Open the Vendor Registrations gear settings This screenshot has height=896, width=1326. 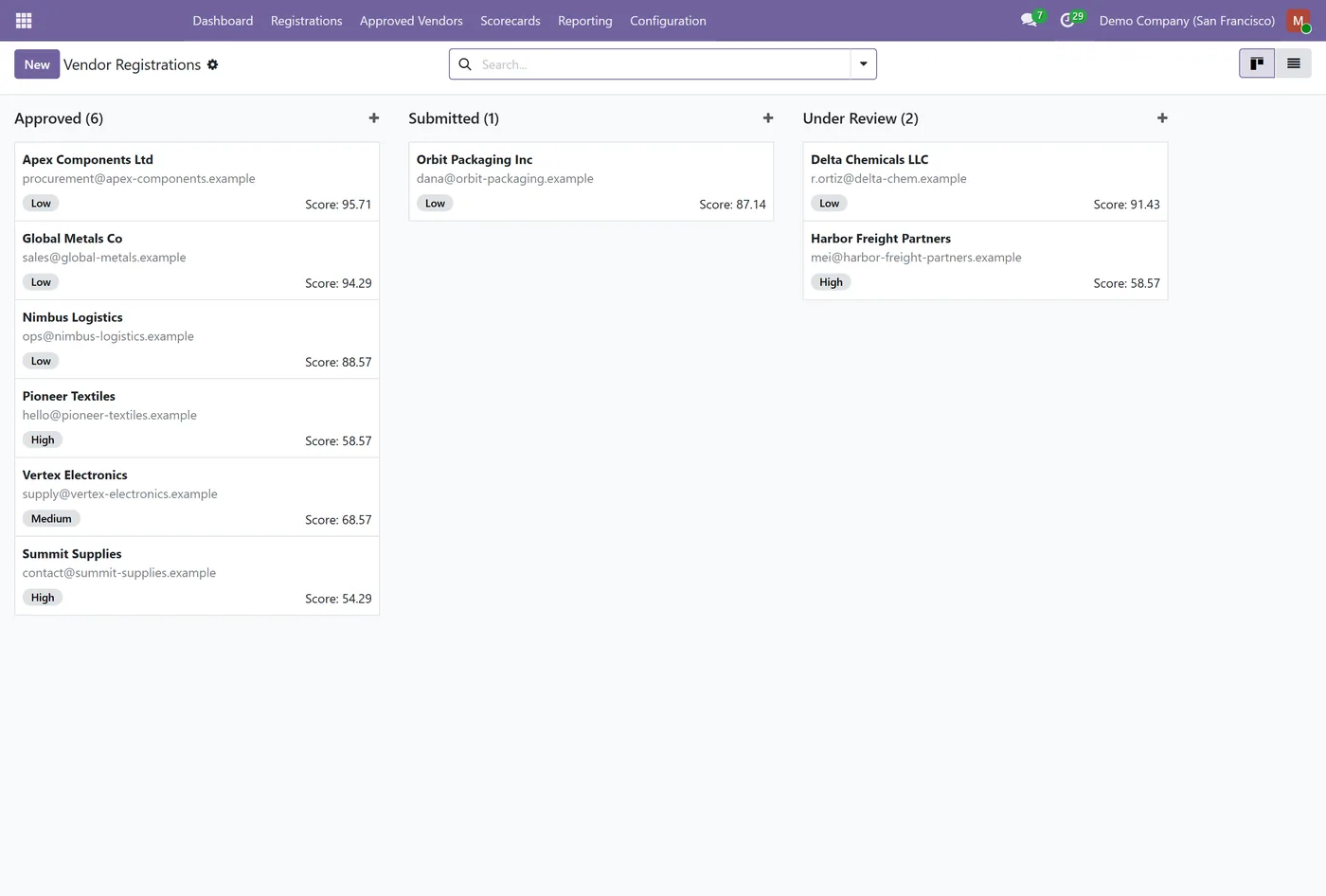212,64
